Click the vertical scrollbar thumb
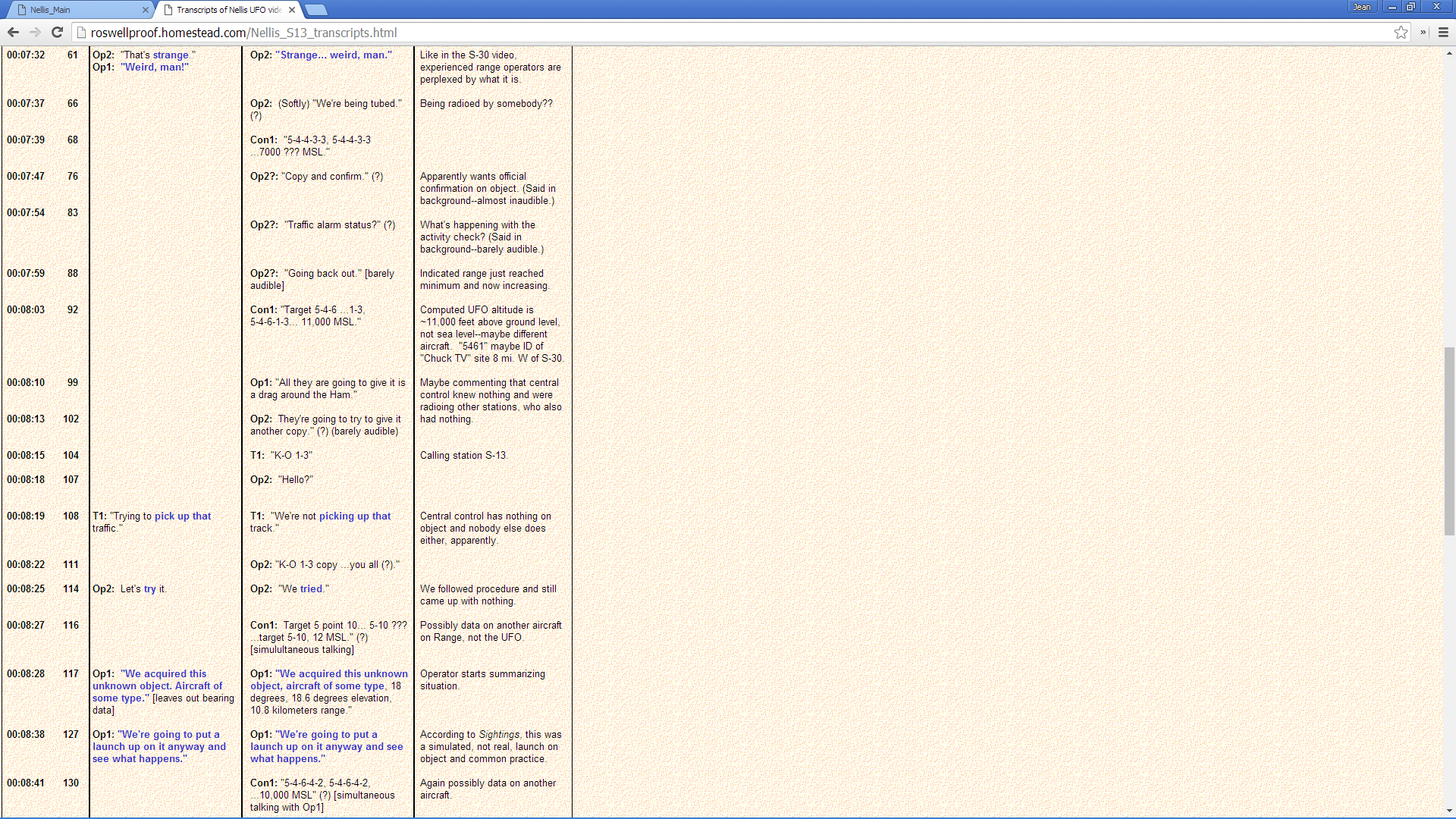Screen dimensions: 1456x819 click(x=1449, y=440)
